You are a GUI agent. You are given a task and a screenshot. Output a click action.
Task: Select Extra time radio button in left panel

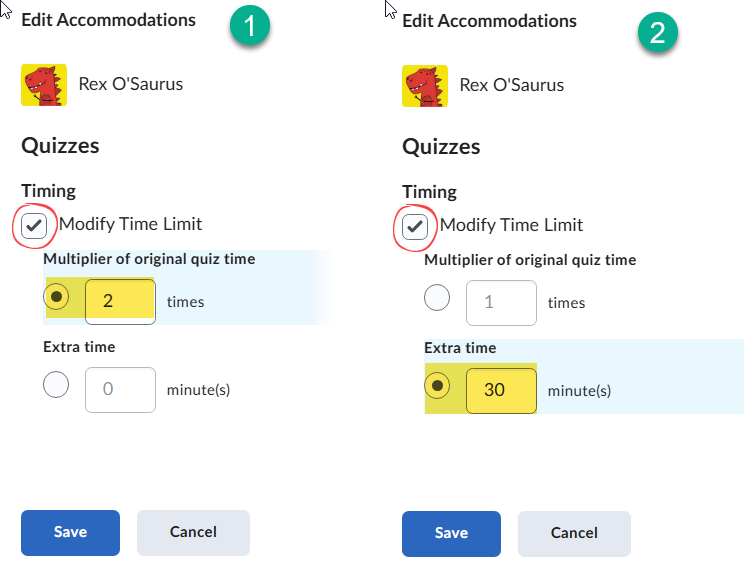click(56, 385)
